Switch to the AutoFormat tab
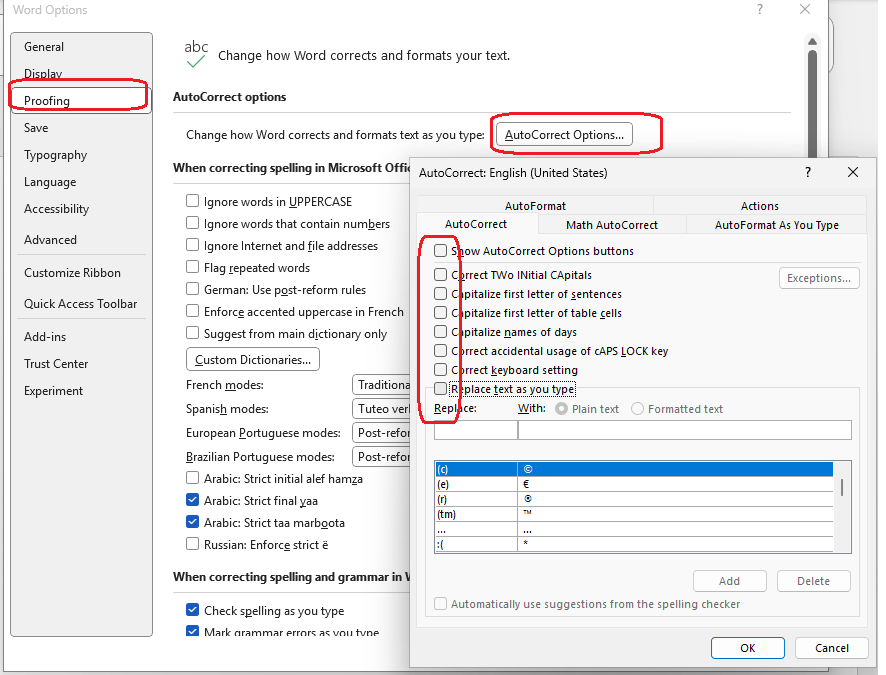Viewport: 886px width, 675px height. (535, 206)
